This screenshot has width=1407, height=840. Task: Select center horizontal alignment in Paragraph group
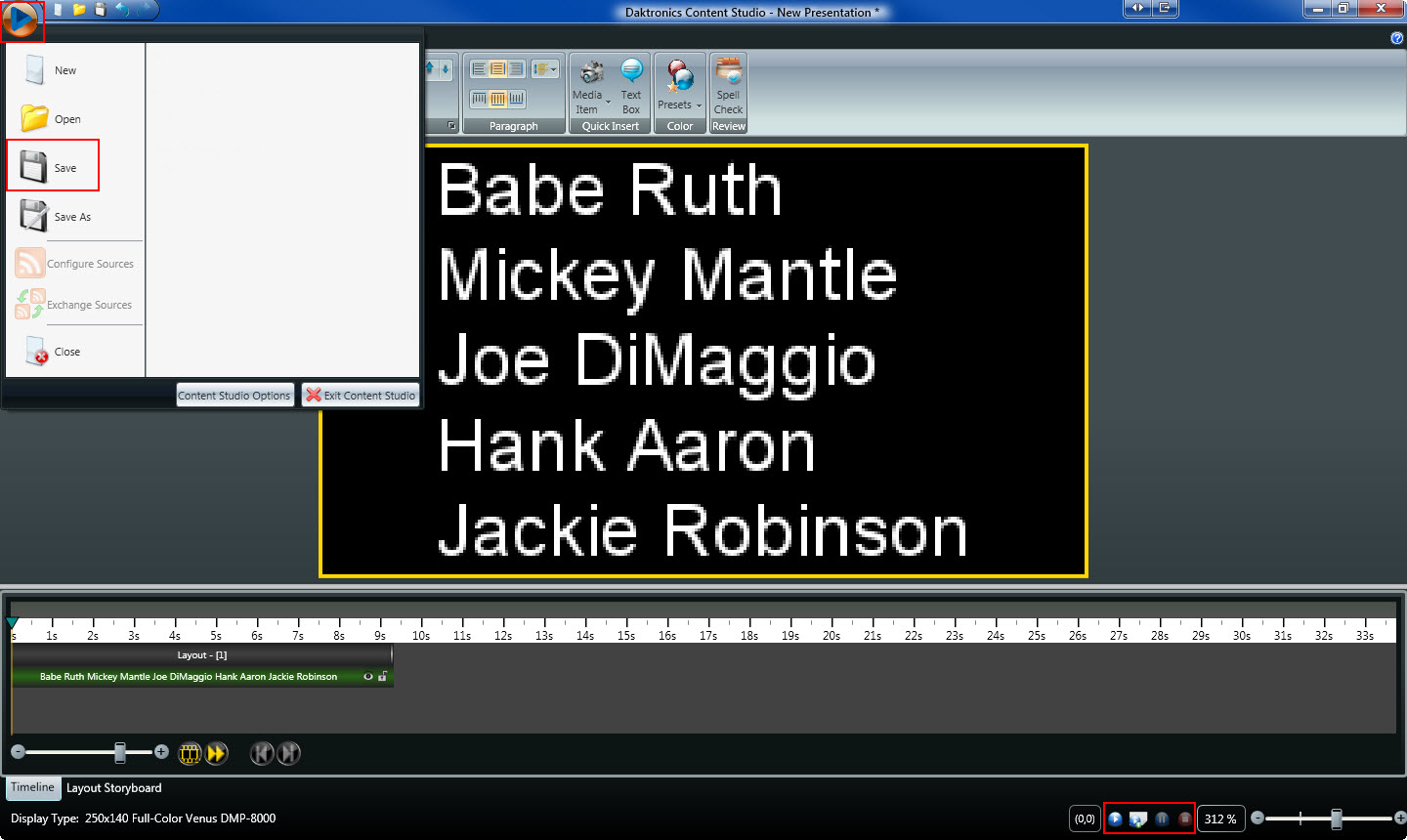497,69
